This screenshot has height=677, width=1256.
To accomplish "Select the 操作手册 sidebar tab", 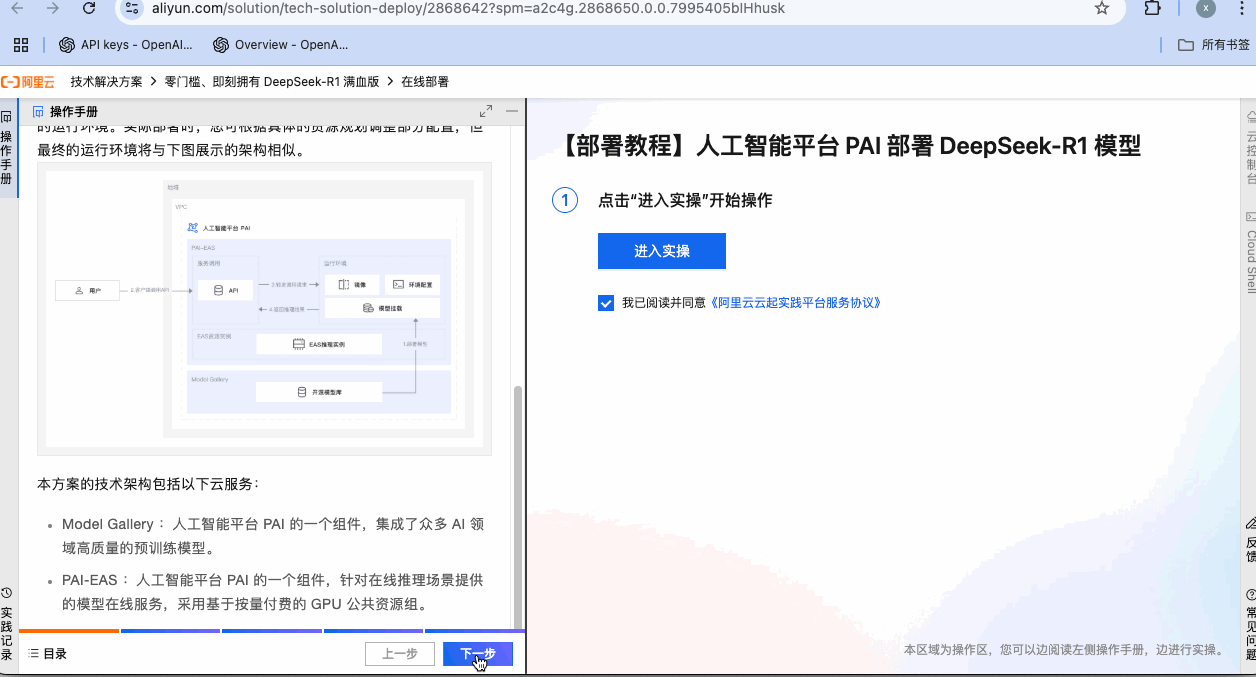I will point(7,147).
